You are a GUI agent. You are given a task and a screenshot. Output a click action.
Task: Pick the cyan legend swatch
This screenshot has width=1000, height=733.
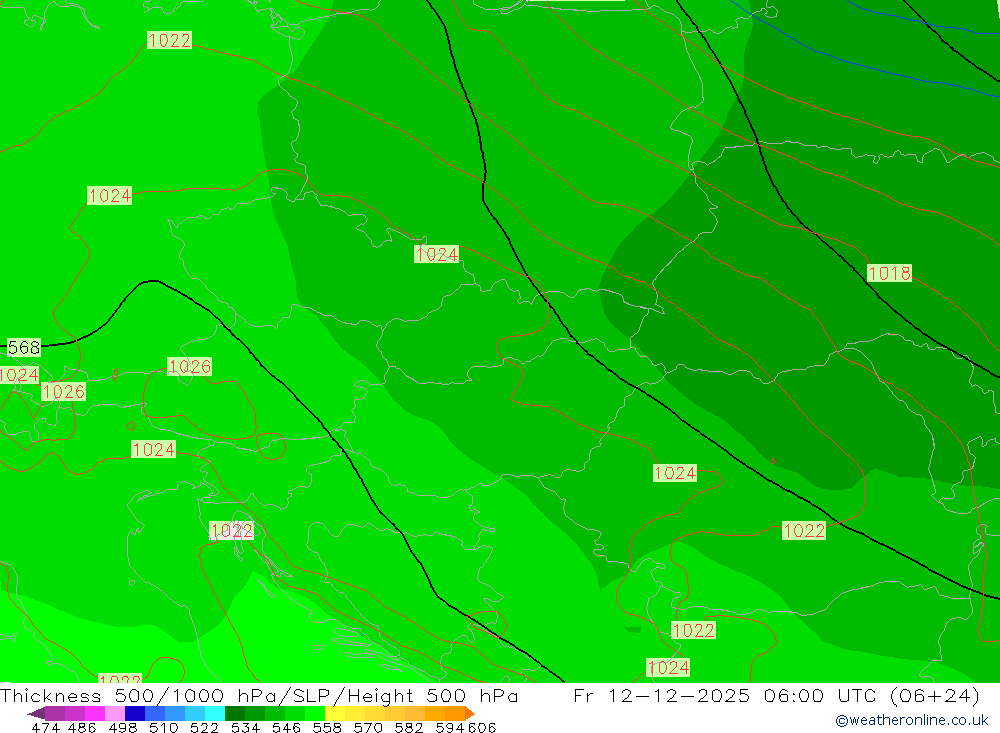[215, 713]
